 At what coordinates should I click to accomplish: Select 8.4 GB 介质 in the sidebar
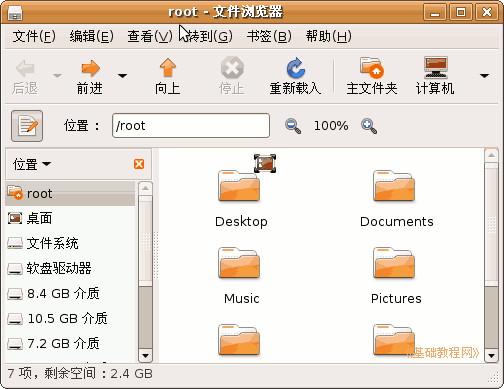click(x=70, y=293)
